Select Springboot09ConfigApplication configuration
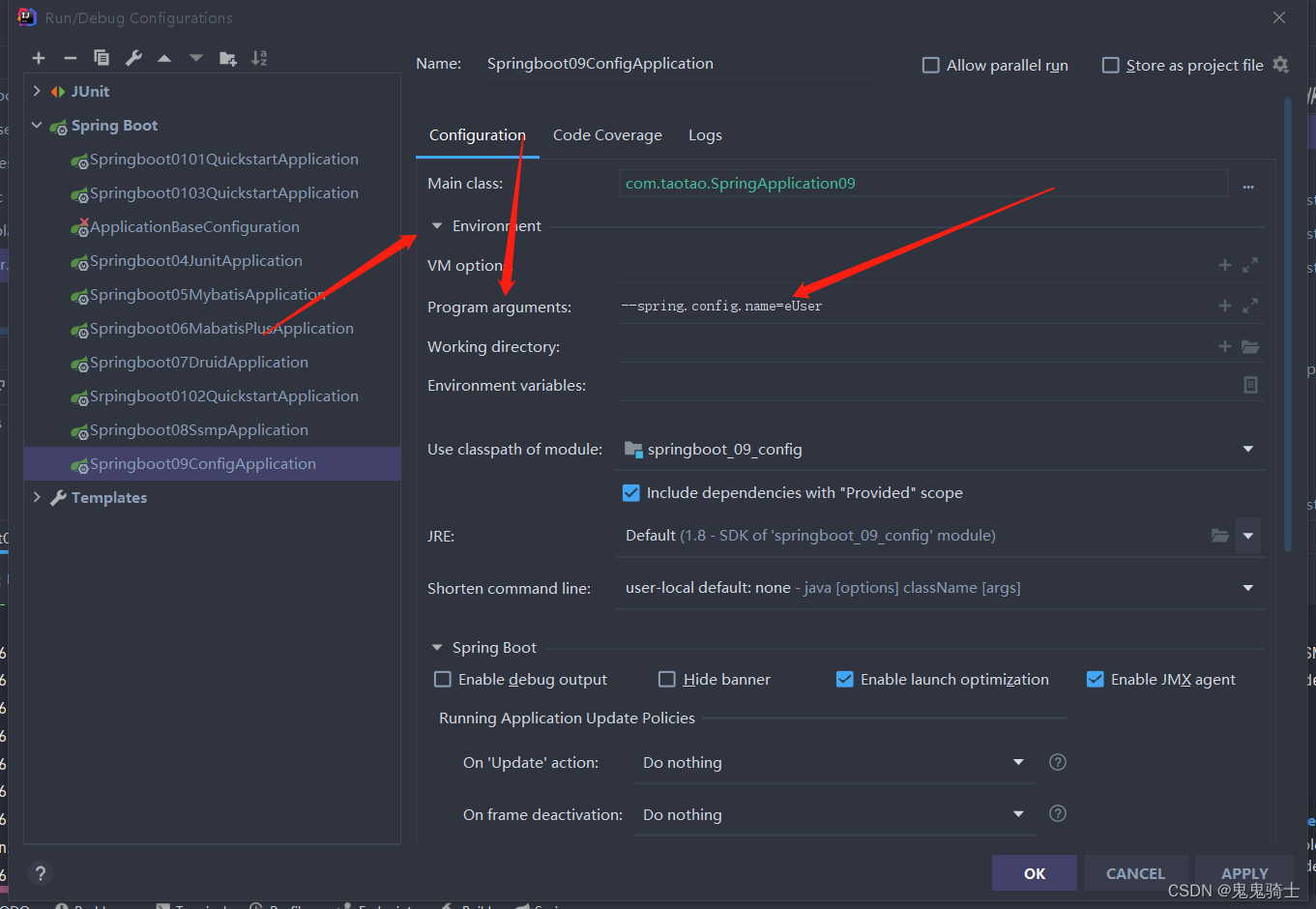 (213, 464)
